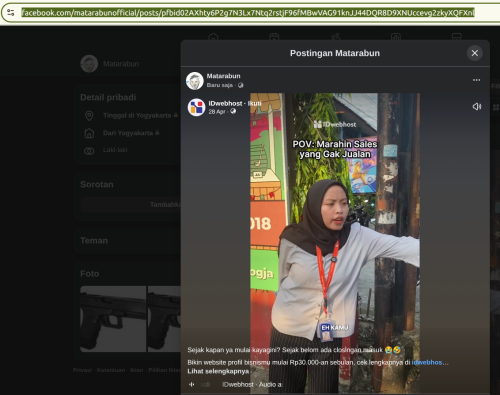Open Matarabun name link in post
Viewport: 500px width, 395px height.
(x=223, y=76)
